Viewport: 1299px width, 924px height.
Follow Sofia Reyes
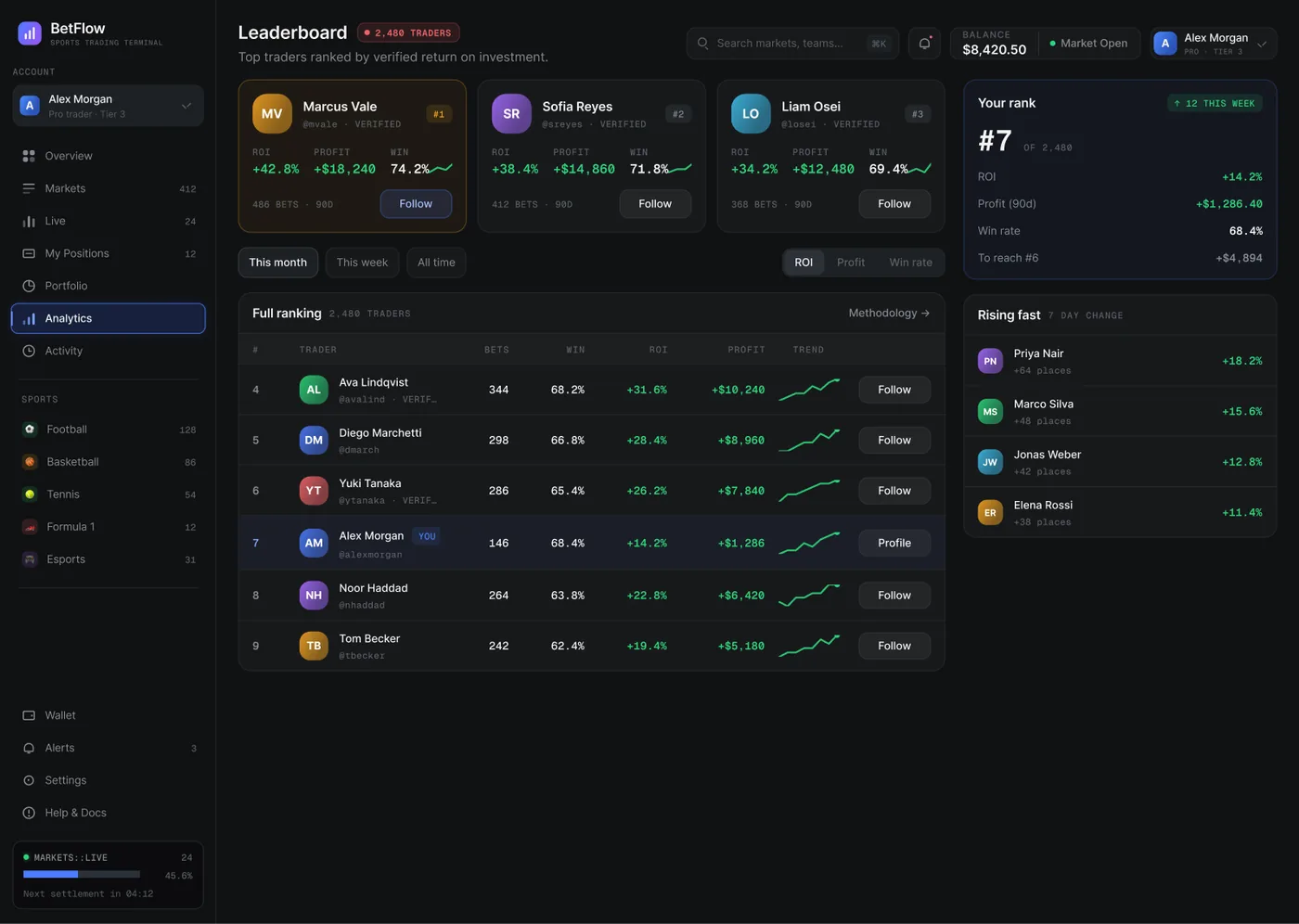coord(655,204)
